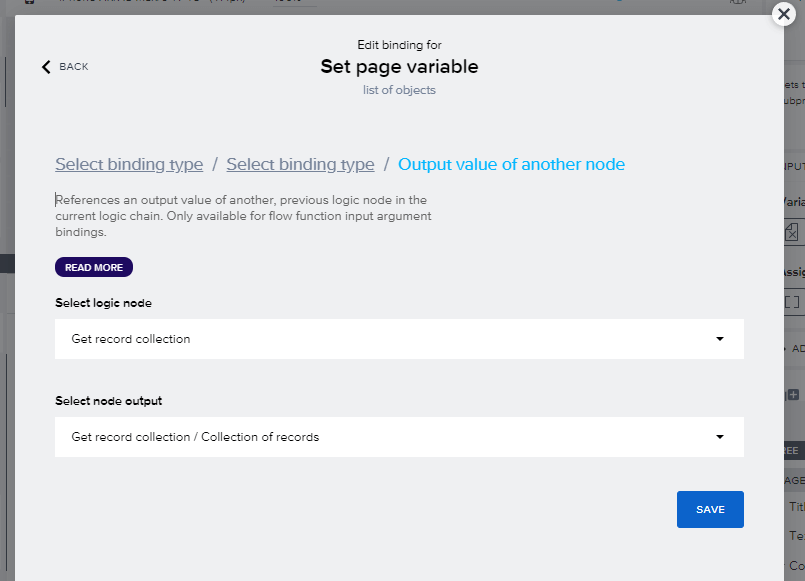The image size is (805, 581).
Task: Go to first Select binding type breadcrumb
Action: click(x=129, y=165)
